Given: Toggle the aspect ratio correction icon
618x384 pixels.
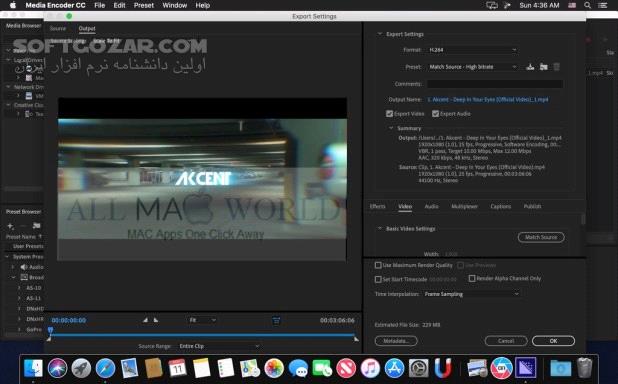Looking at the screenshot, I should (276, 321).
